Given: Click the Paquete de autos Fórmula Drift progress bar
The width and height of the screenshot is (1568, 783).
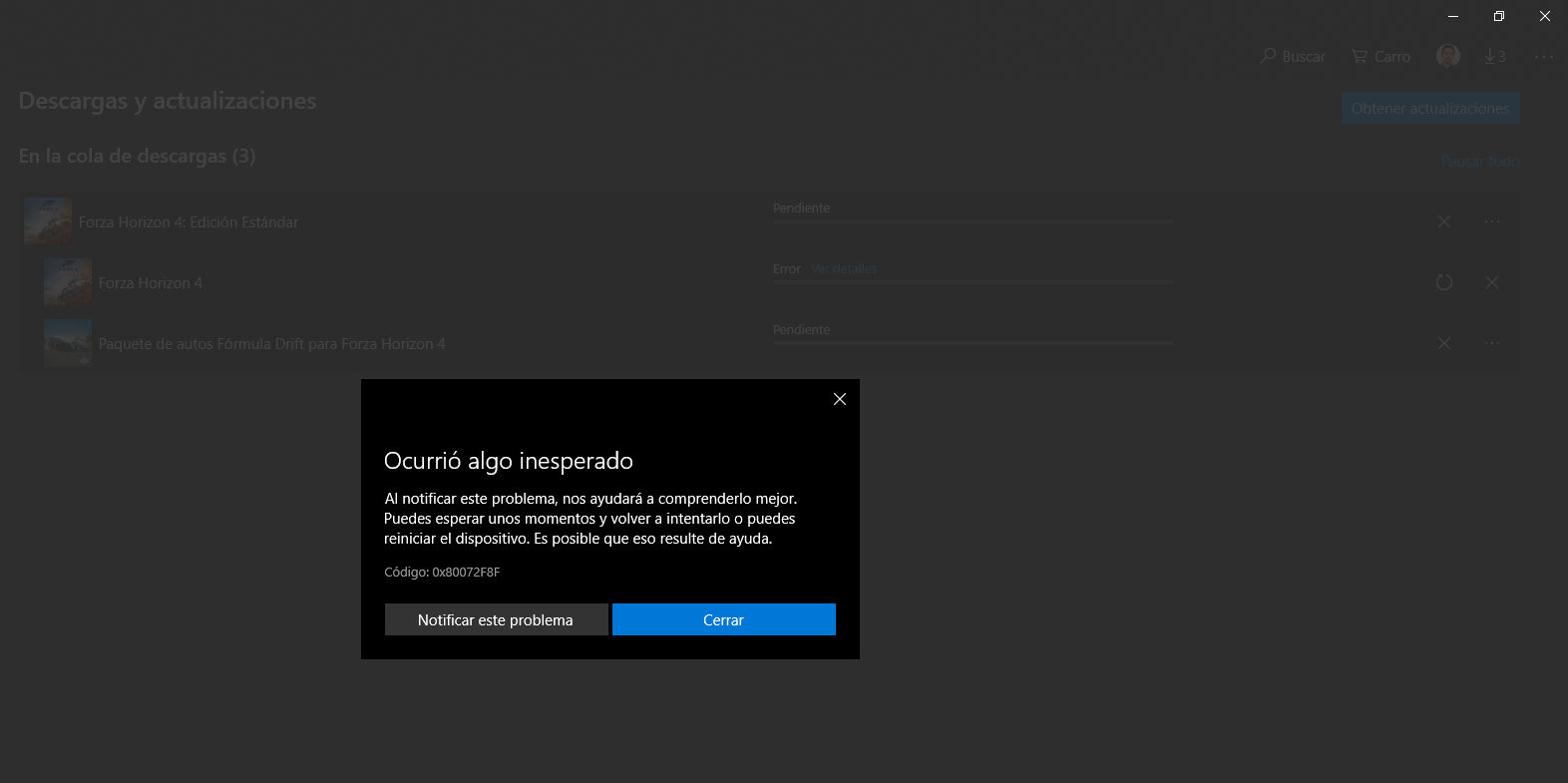Looking at the screenshot, I should [973, 342].
